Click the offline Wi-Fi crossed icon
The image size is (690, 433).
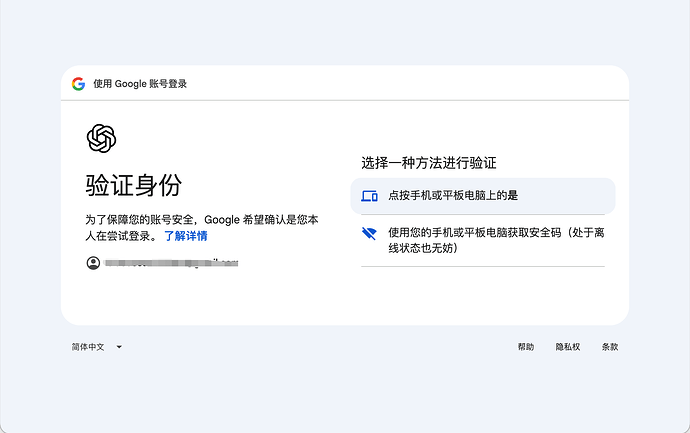point(369,233)
